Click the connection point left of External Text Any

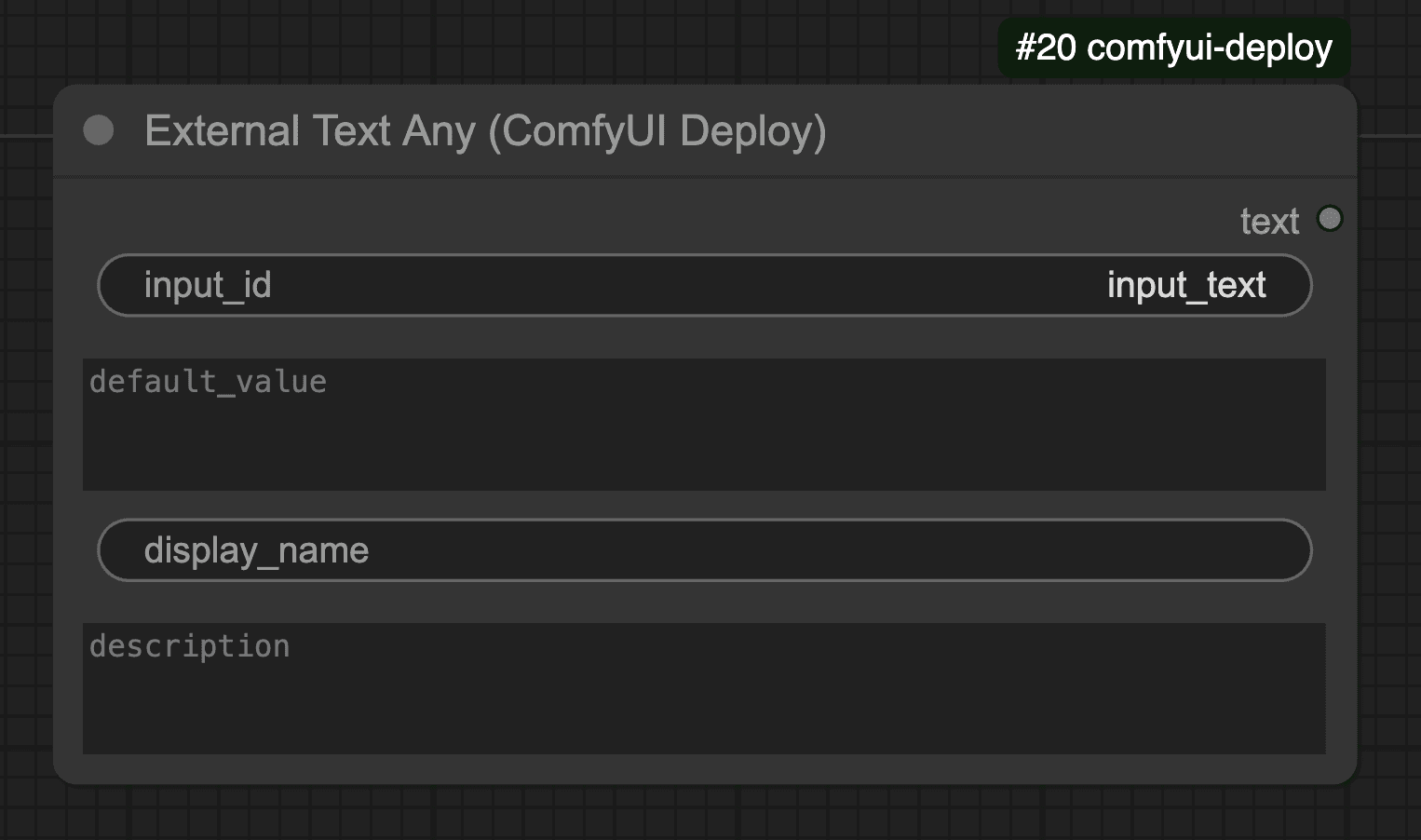coord(97,131)
